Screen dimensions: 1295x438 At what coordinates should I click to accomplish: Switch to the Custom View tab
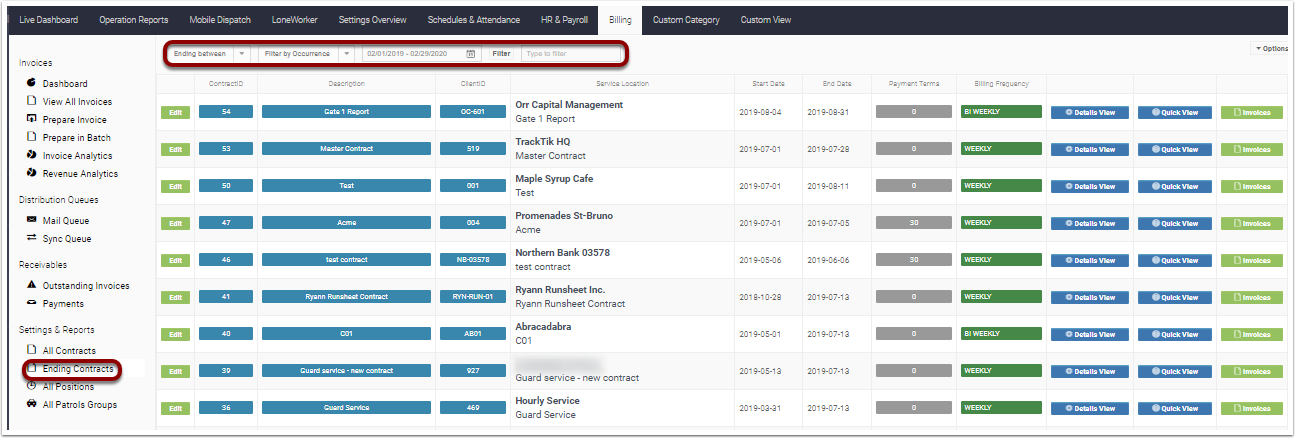point(766,20)
